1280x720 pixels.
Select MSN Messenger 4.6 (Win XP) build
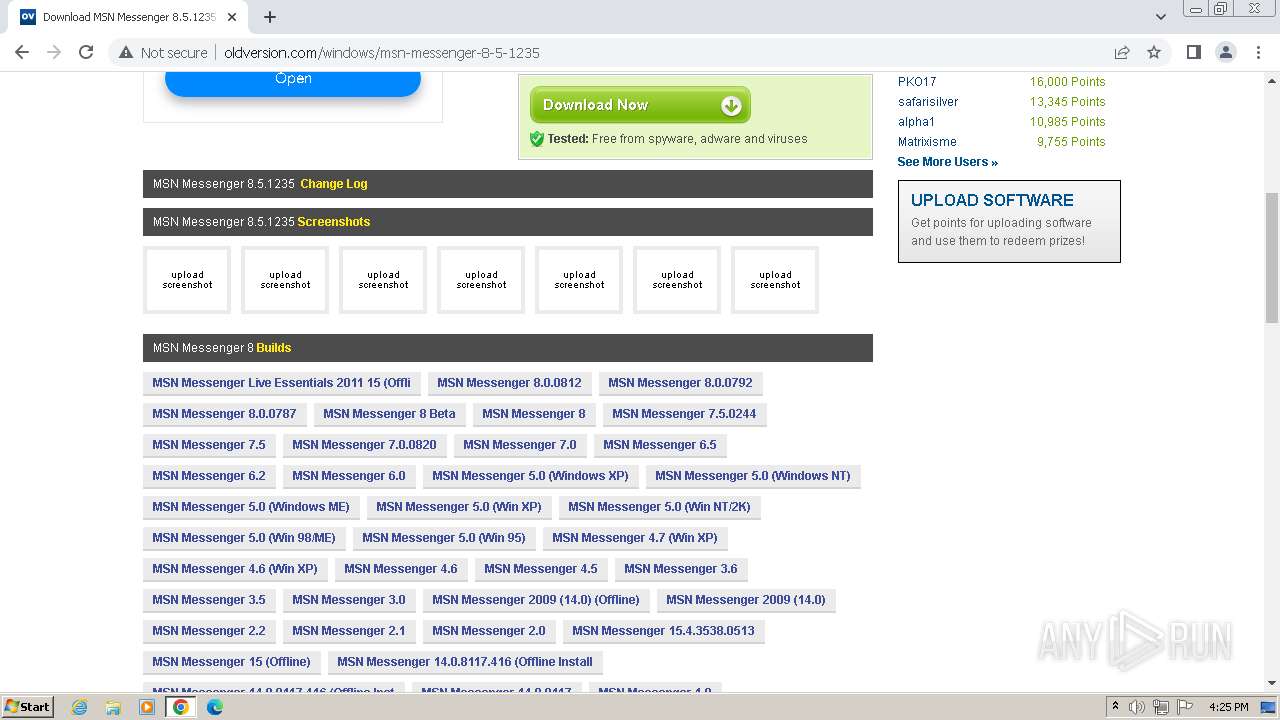tap(235, 569)
